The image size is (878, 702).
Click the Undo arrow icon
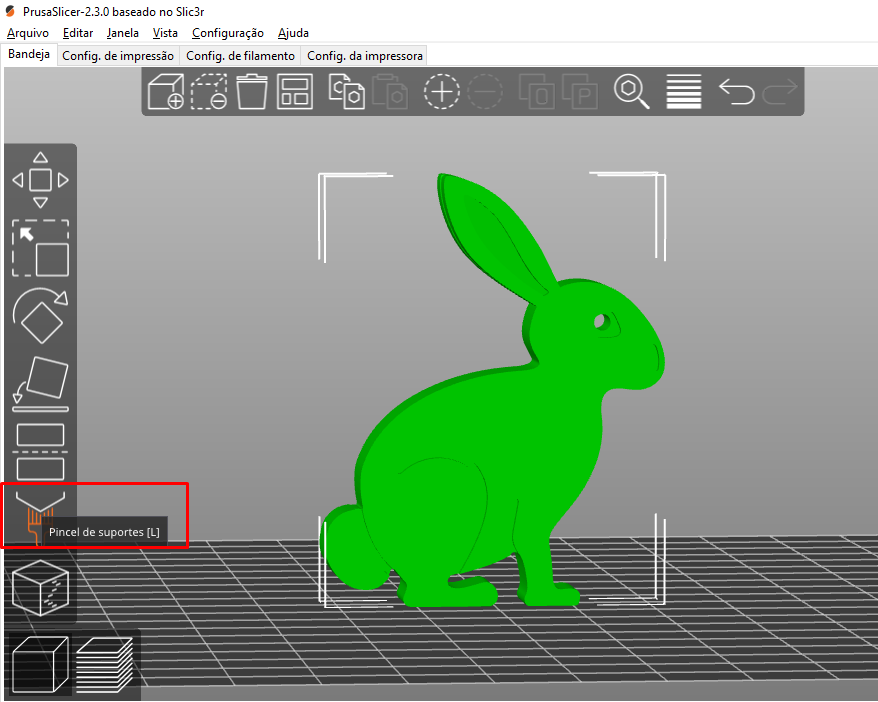coord(736,91)
